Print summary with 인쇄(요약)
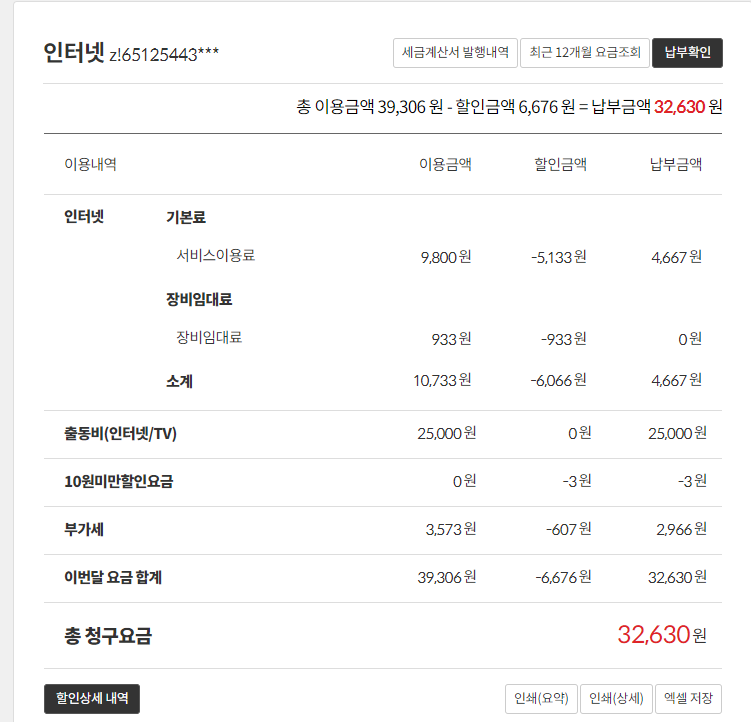751x722 pixels. click(x=541, y=699)
